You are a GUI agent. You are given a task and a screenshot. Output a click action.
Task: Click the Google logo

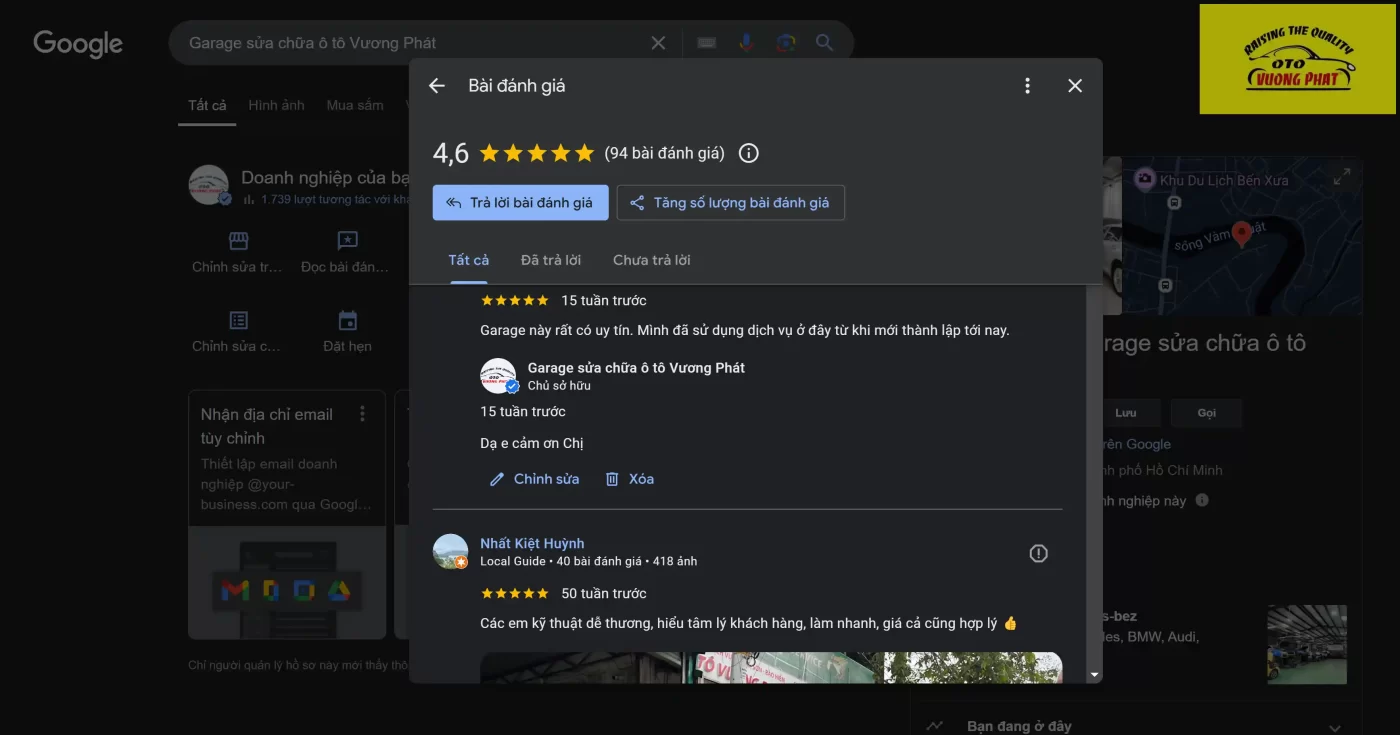tap(78, 44)
